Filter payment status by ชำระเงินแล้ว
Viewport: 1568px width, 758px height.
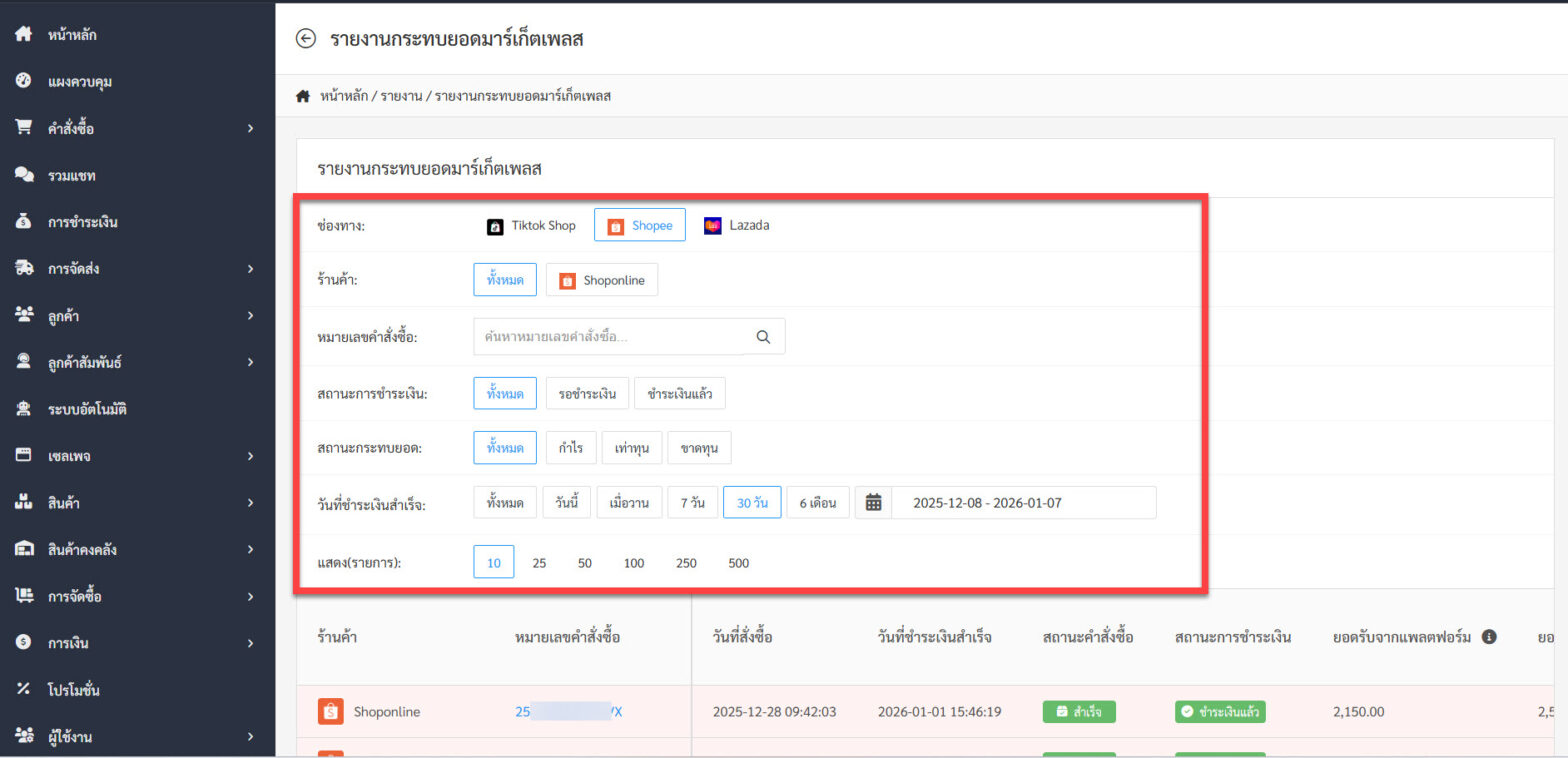pyautogui.click(x=679, y=394)
